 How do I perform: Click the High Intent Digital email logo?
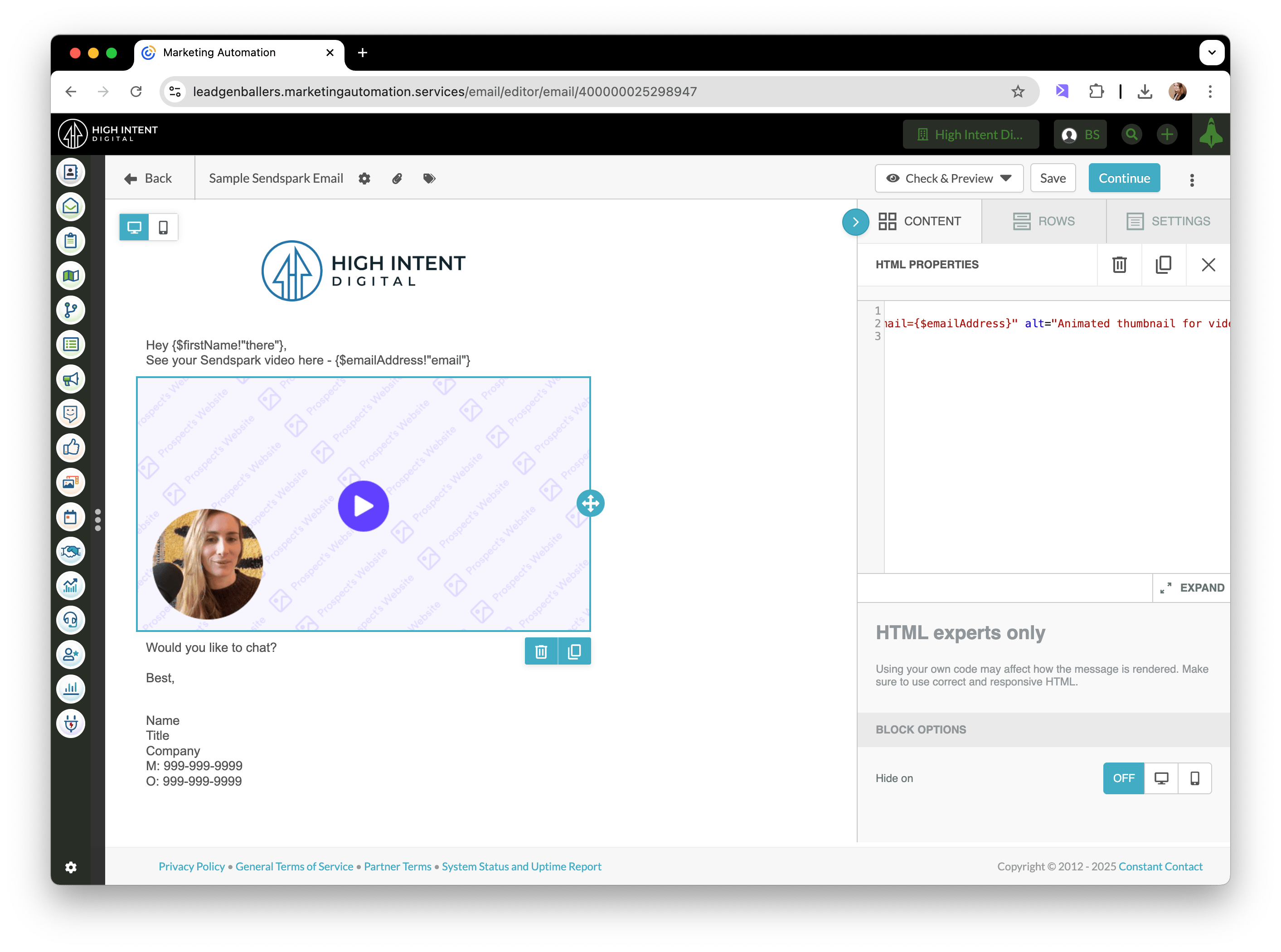pos(364,271)
